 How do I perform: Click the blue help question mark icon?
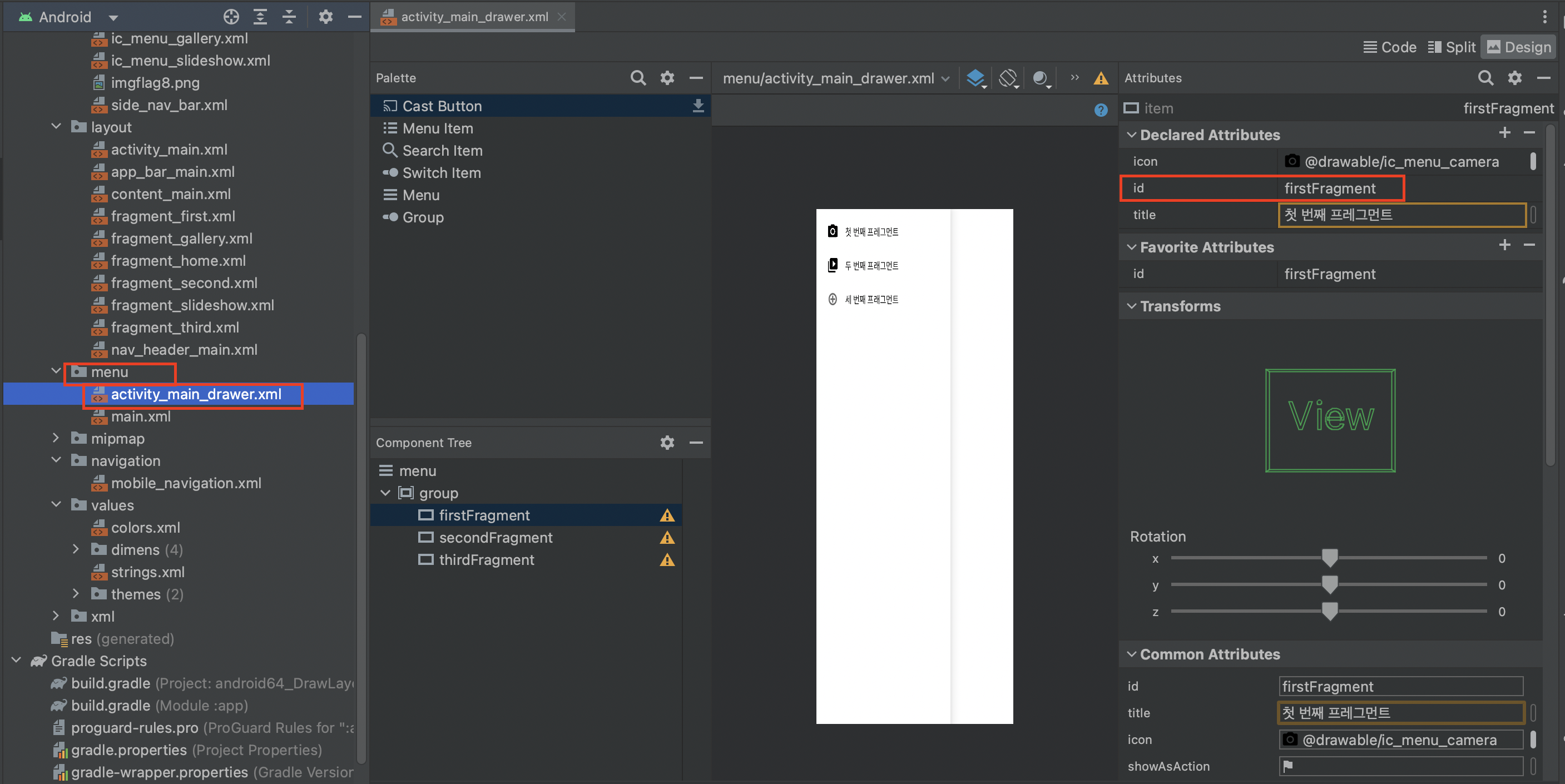tap(1101, 110)
